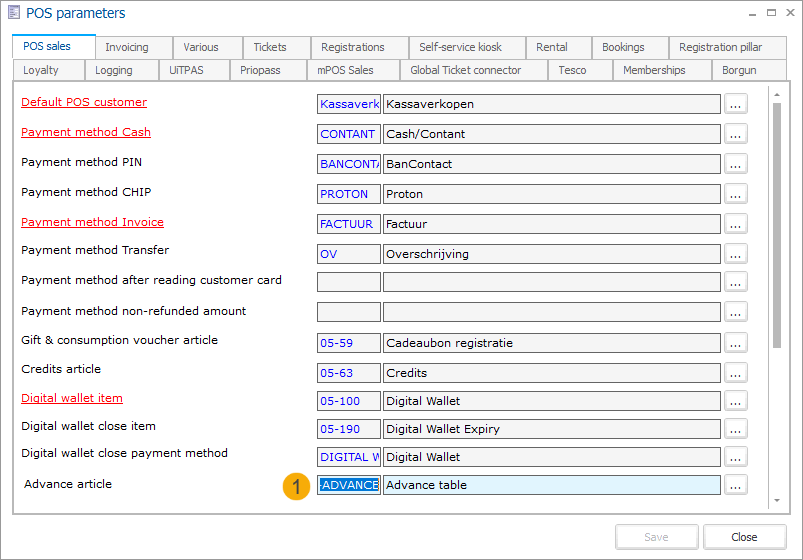Screen dimensions: 803x560
Task: Click the orange number 1 marker badge
Action: (x=295, y=486)
